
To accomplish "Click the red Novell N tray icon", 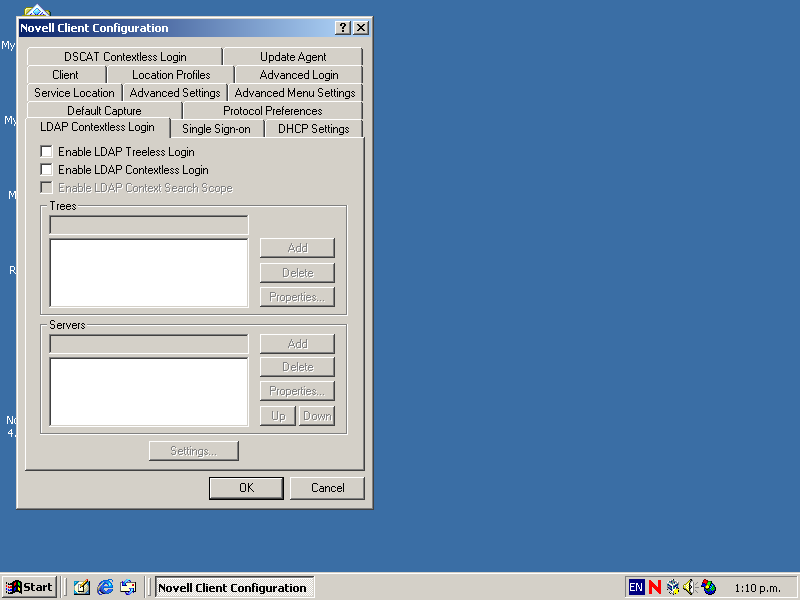I will click(x=655, y=587).
